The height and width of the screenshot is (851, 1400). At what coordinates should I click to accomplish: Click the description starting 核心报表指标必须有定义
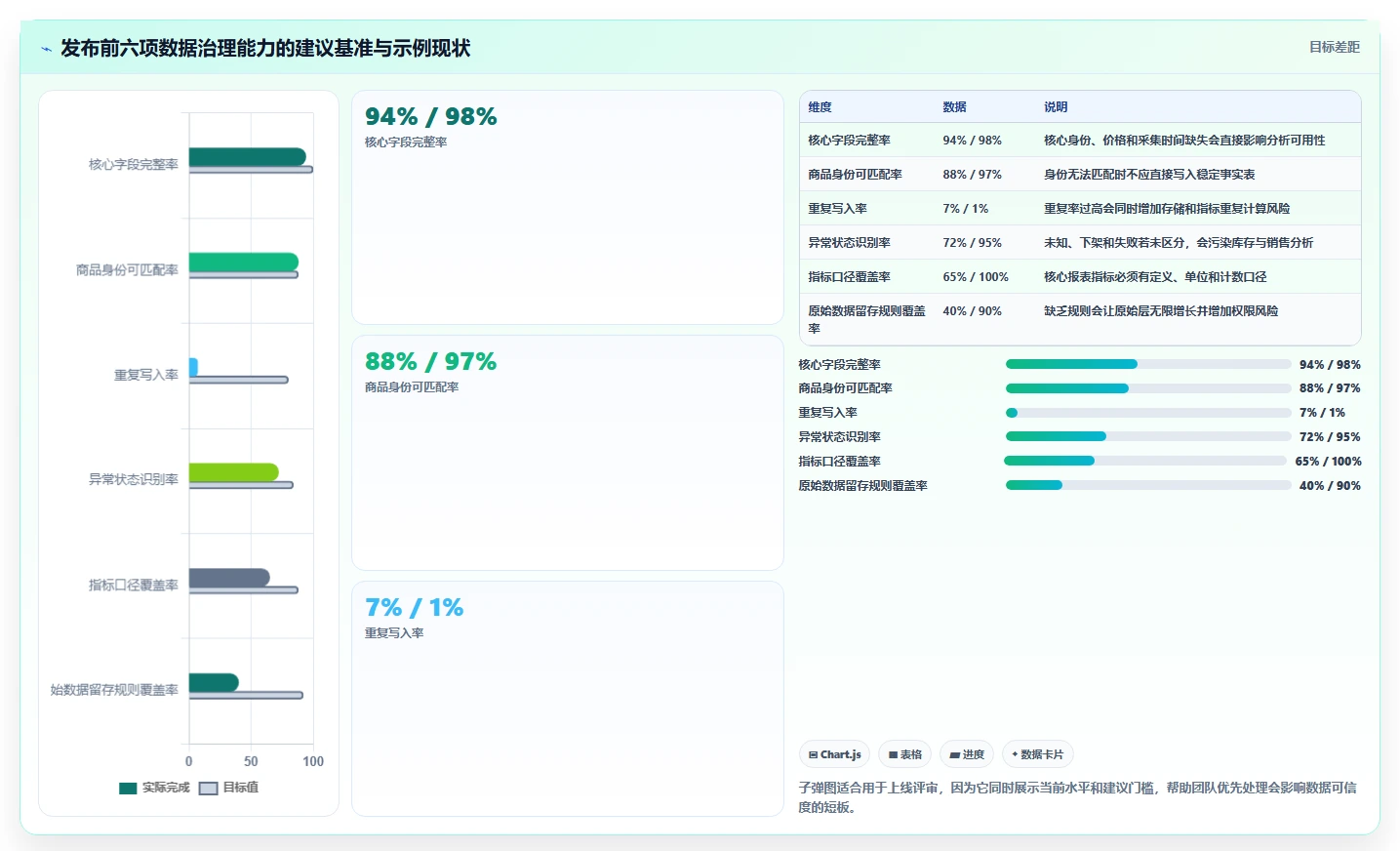(x=1155, y=277)
